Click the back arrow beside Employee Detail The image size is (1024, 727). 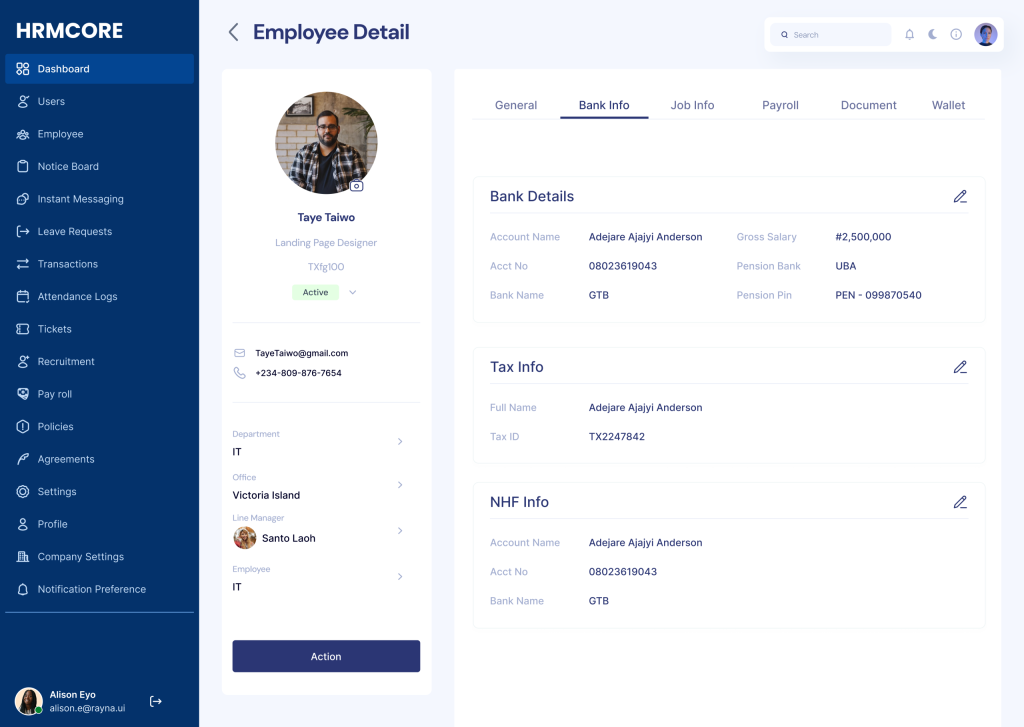pos(233,32)
